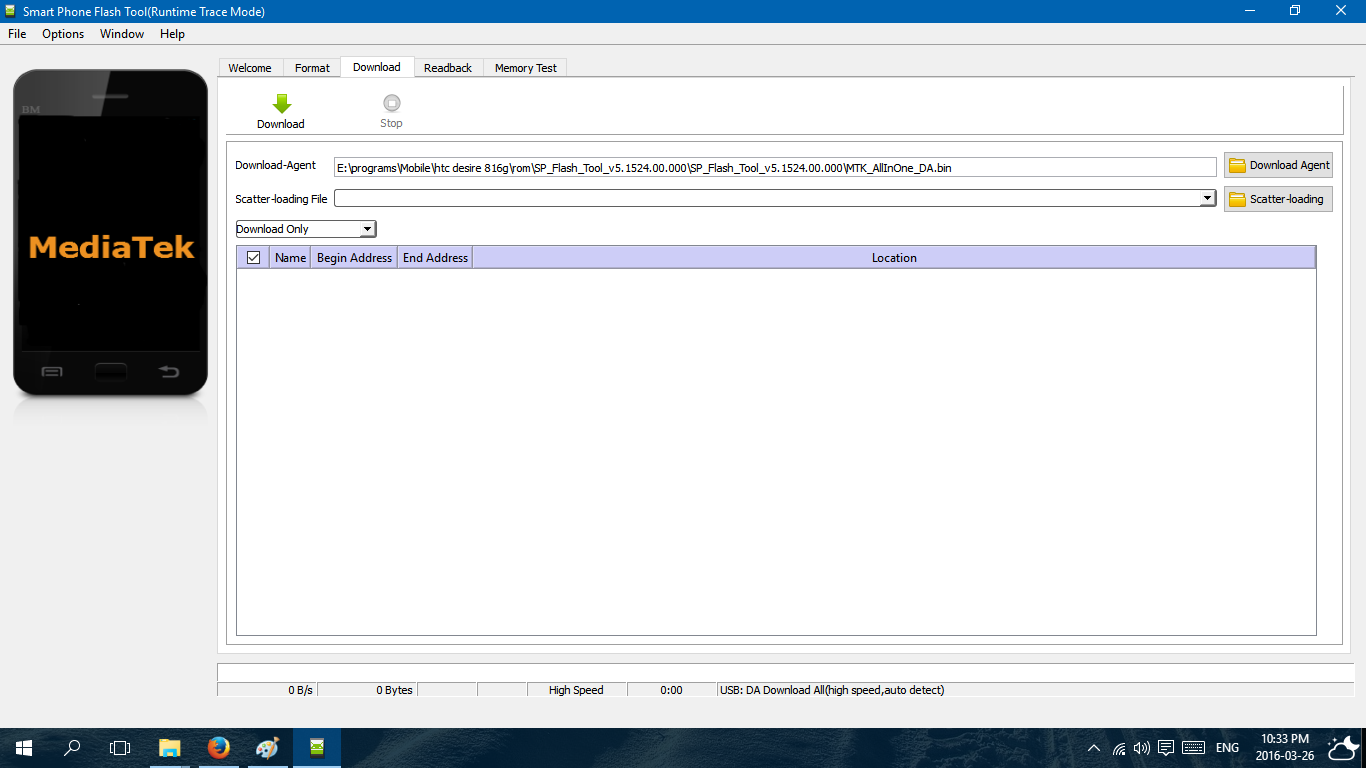Select the Download tab
1366x768 pixels.
(x=377, y=67)
